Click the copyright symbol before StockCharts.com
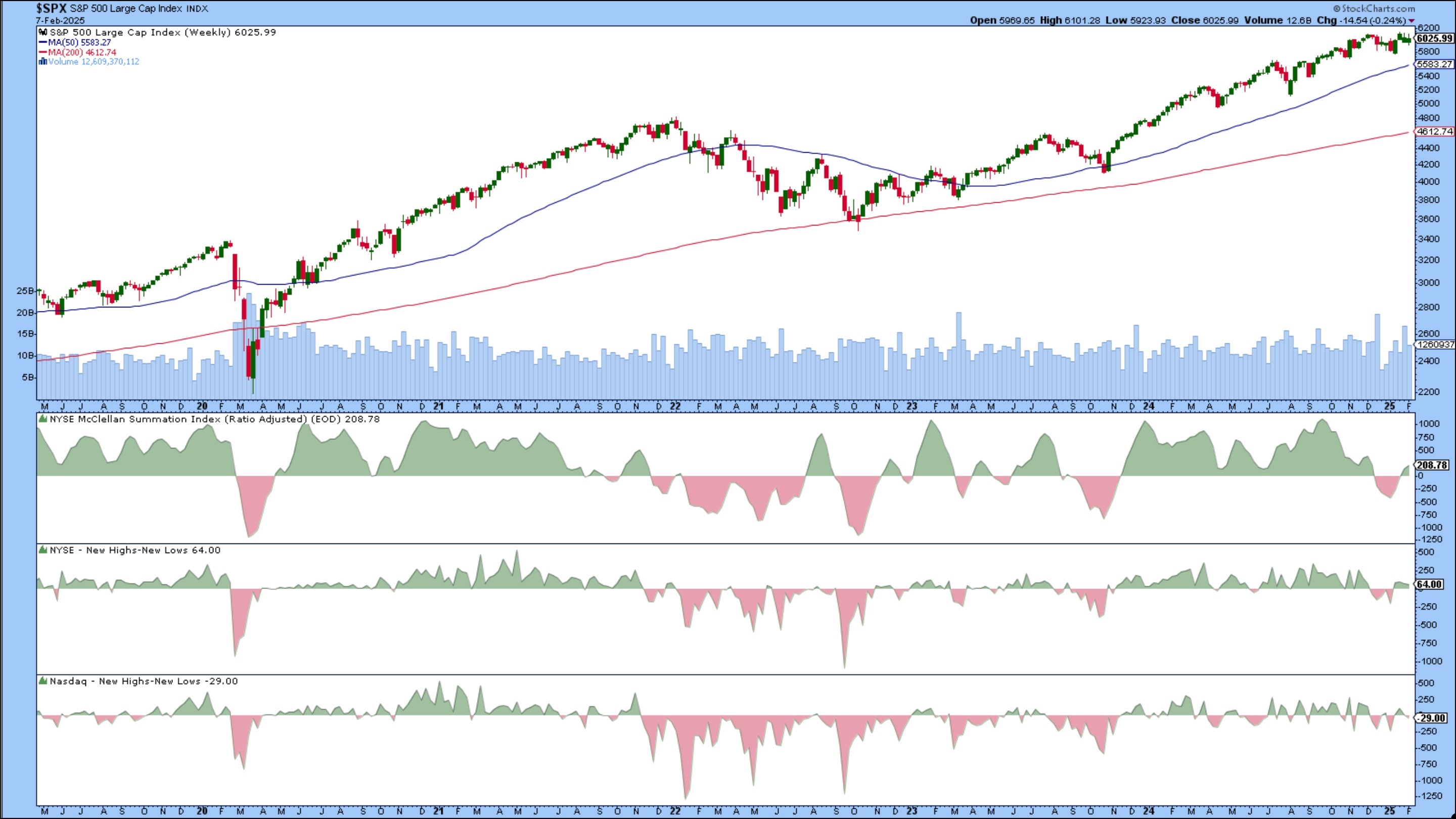1456x819 pixels. click(x=1337, y=9)
